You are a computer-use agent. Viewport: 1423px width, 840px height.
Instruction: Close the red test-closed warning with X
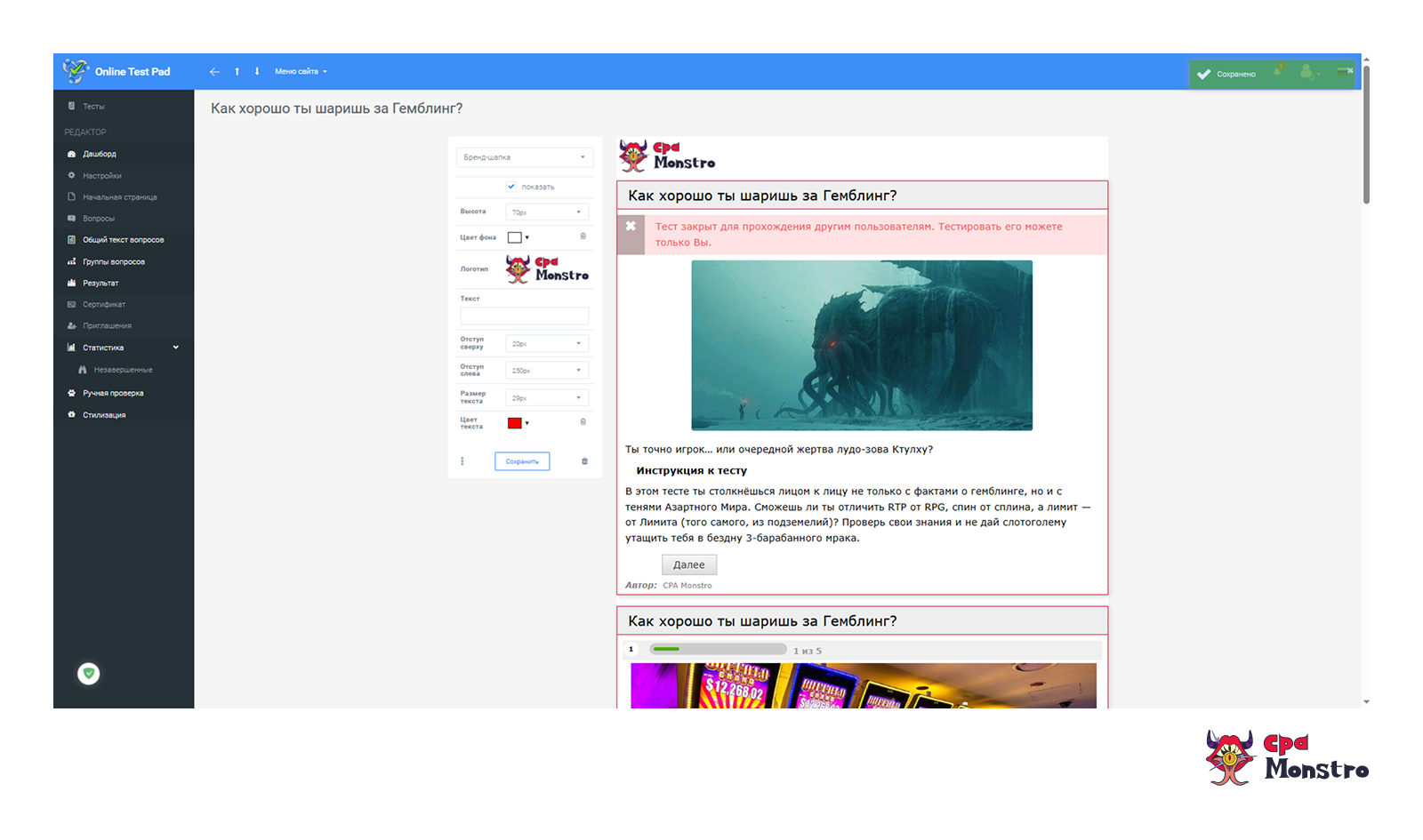(631, 226)
